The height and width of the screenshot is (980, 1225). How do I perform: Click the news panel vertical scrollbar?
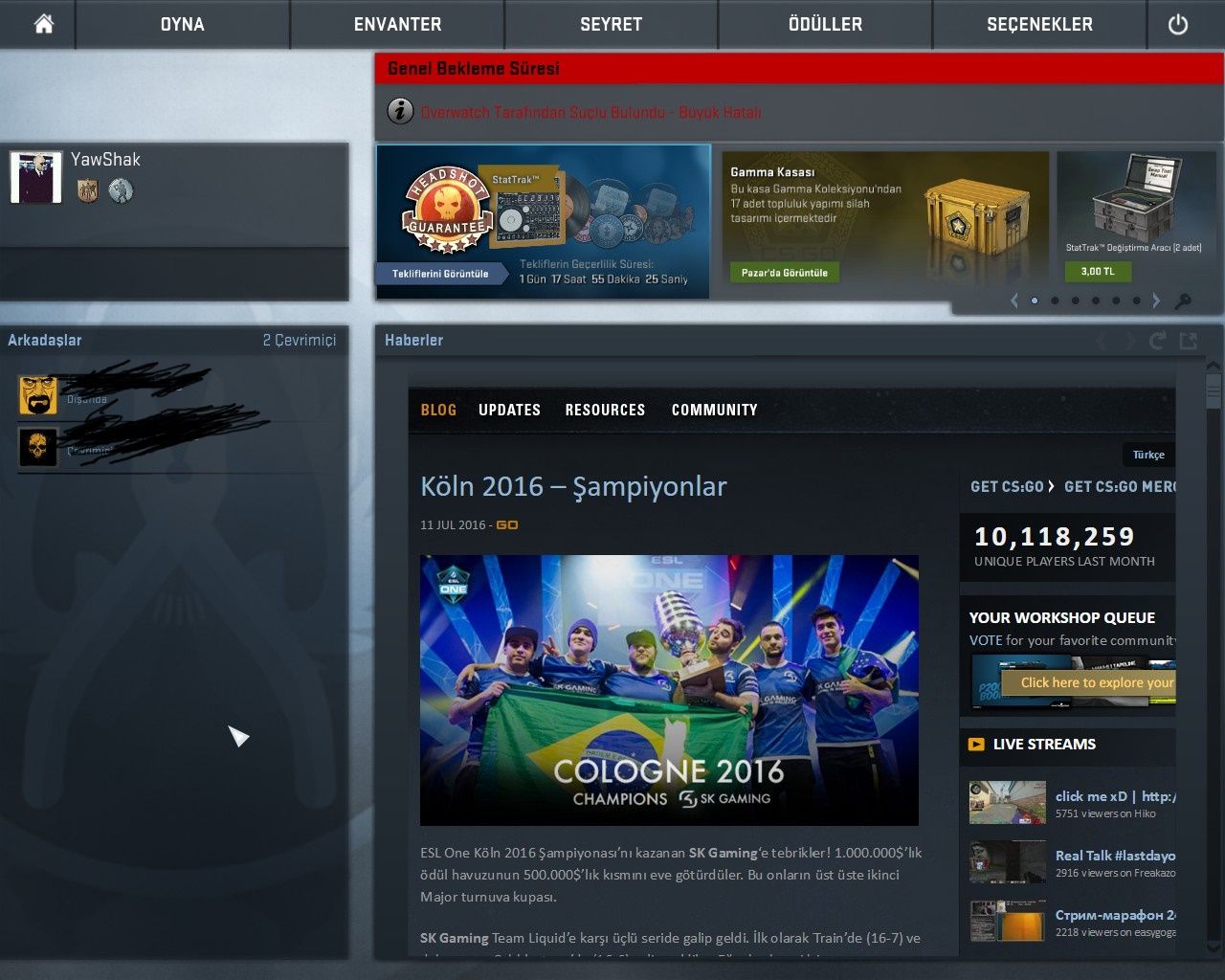pyautogui.click(x=1214, y=392)
